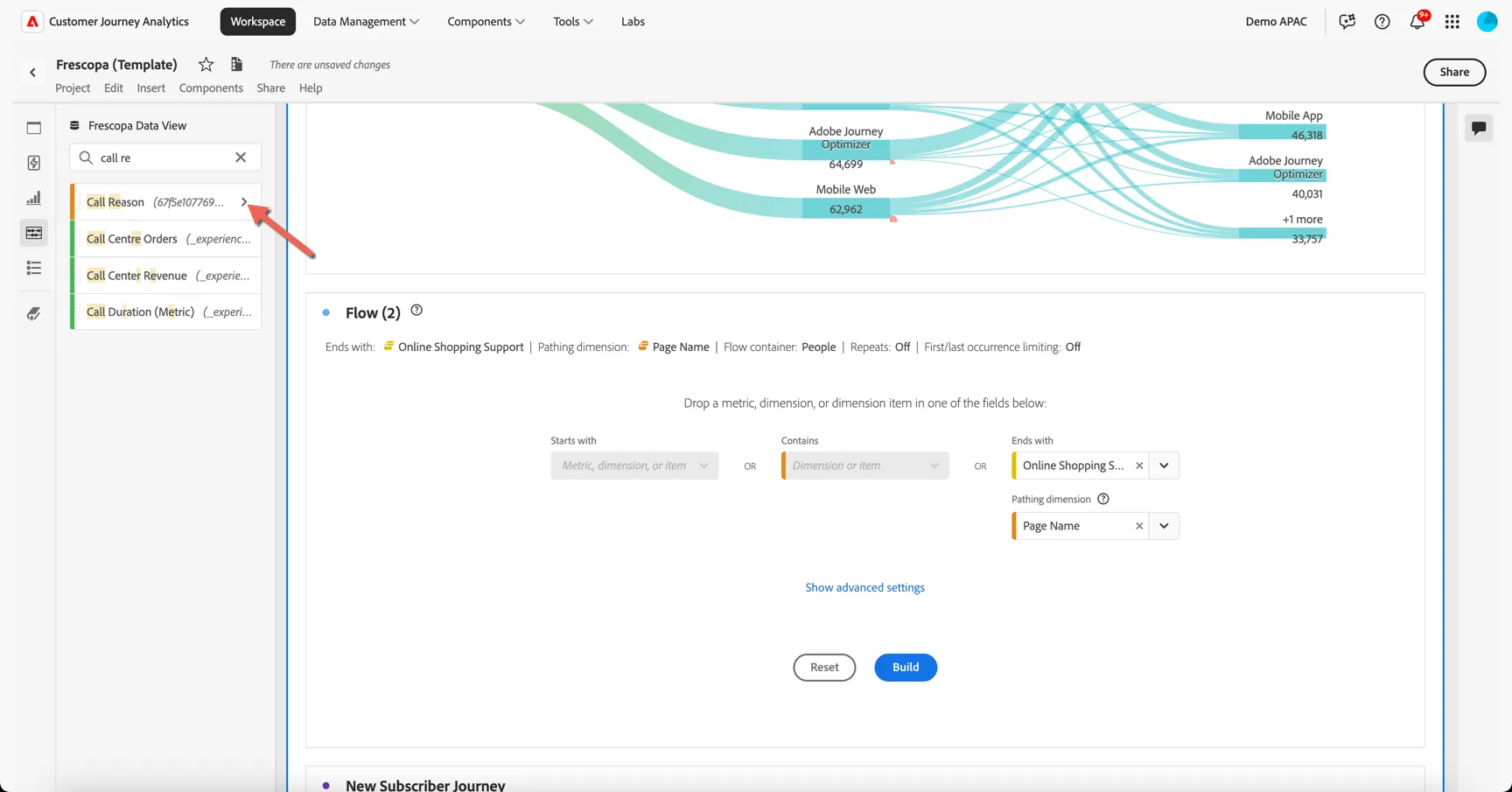This screenshot has height=792, width=1512.
Task: Open the notifications bell
Action: (x=1417, y=21)
